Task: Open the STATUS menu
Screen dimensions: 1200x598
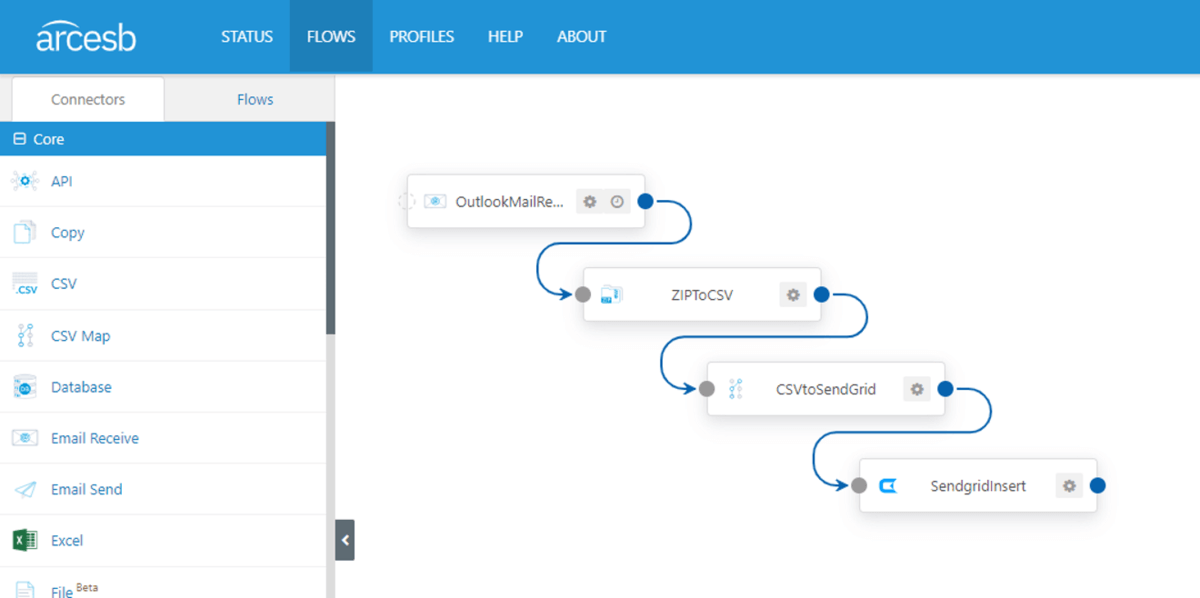Action: pos(247,37)
